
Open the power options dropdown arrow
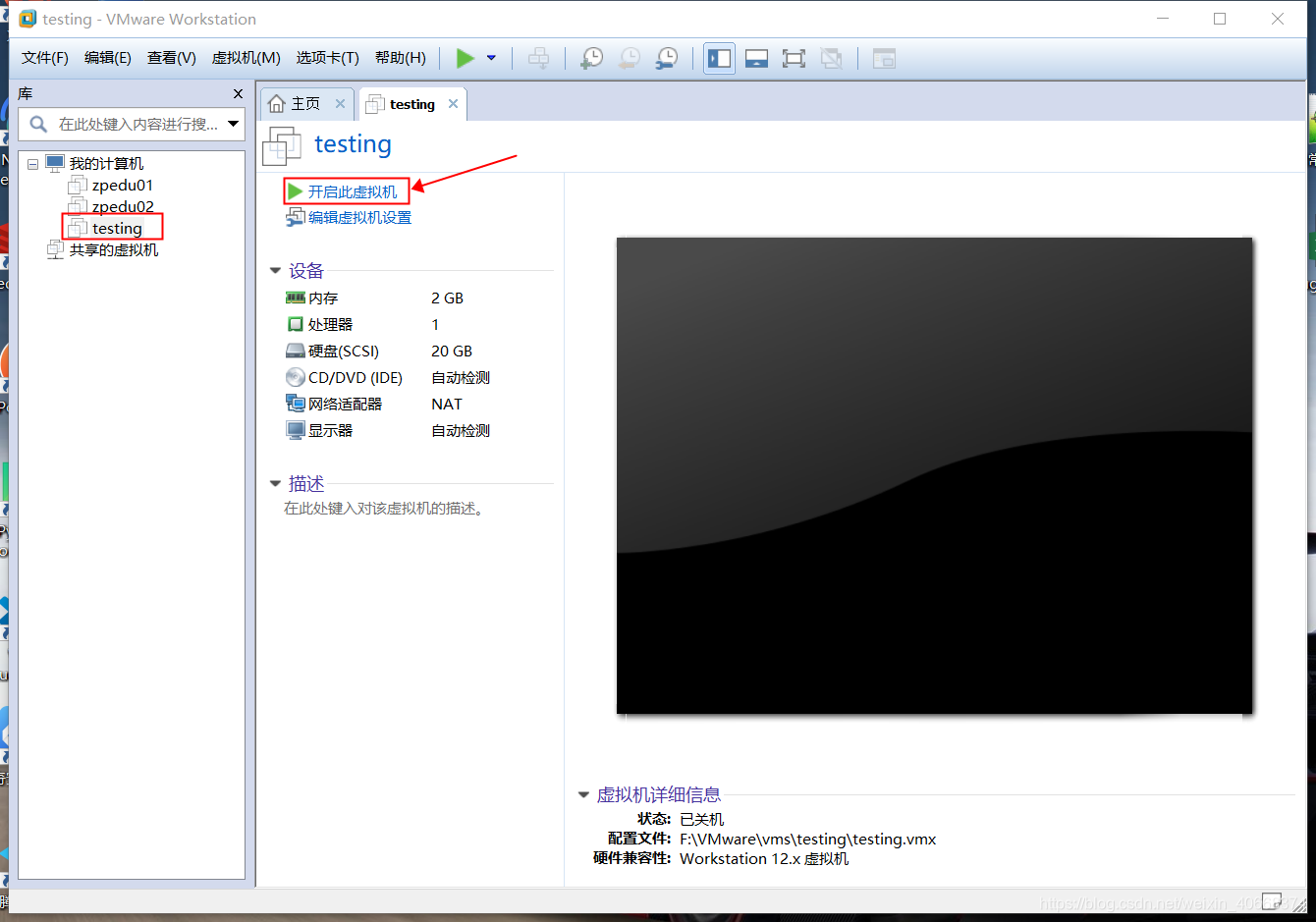coord(491,58)
